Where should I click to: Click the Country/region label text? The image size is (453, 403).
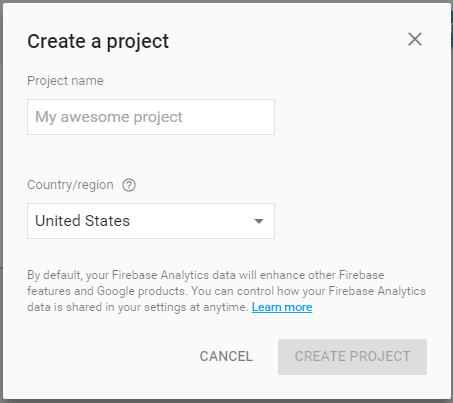point(70,185)
